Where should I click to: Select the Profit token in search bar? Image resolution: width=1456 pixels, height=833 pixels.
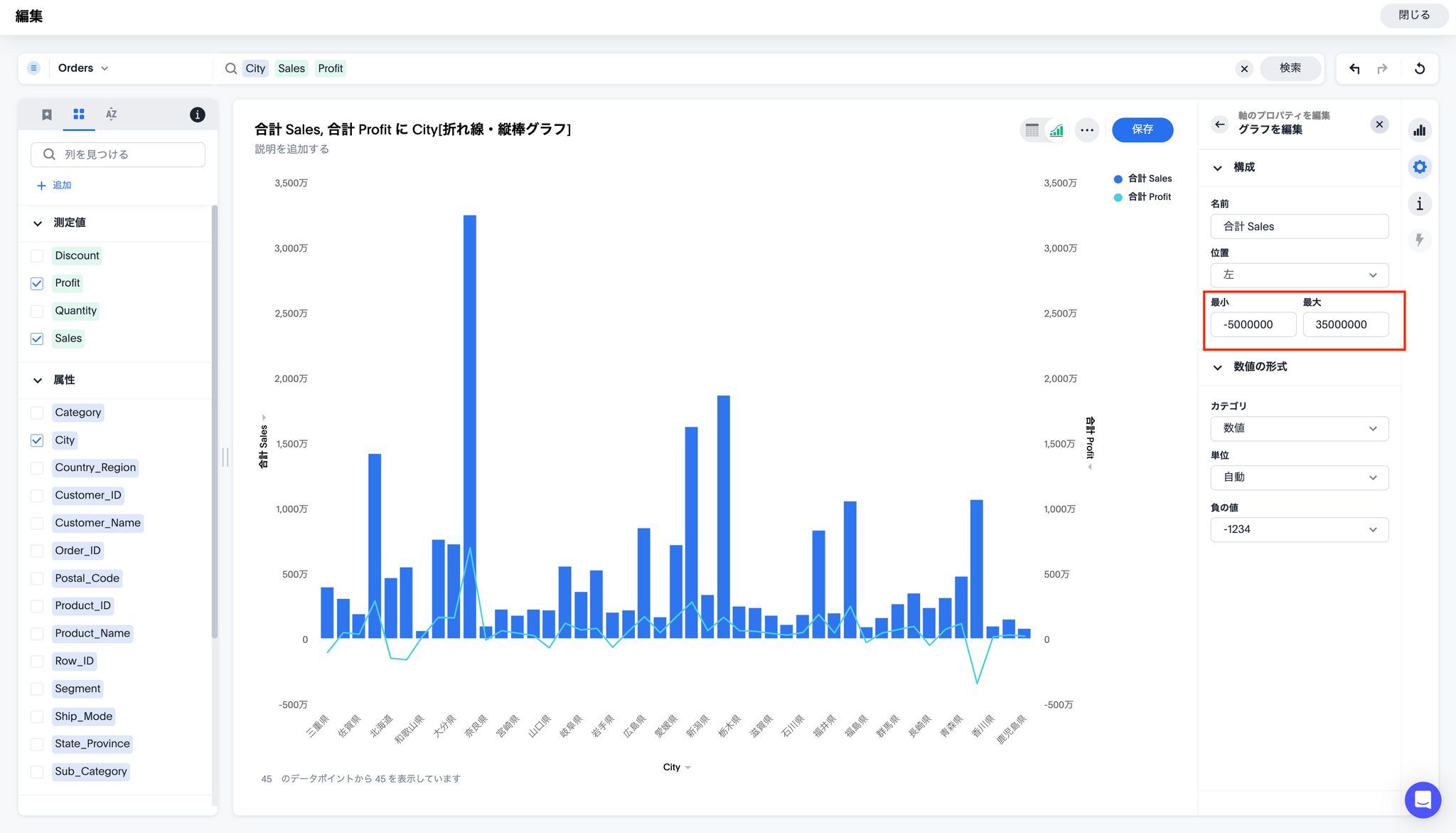331,68
